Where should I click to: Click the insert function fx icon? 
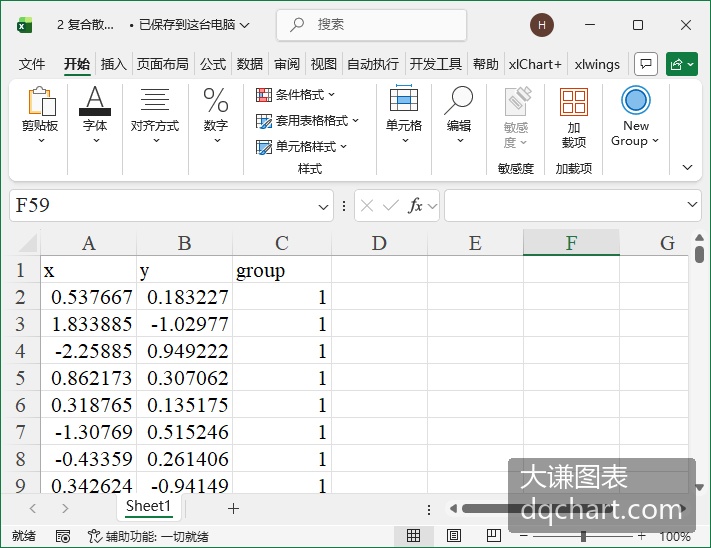click(x=415, y=206)
